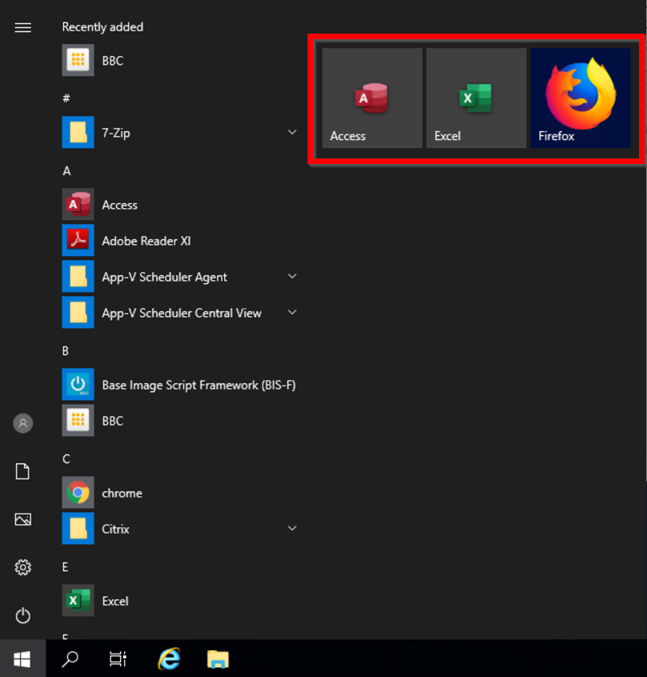Expand the Citrix folder chevron
The width and height of the screenshot is (647, 677).
coord(292,528)
